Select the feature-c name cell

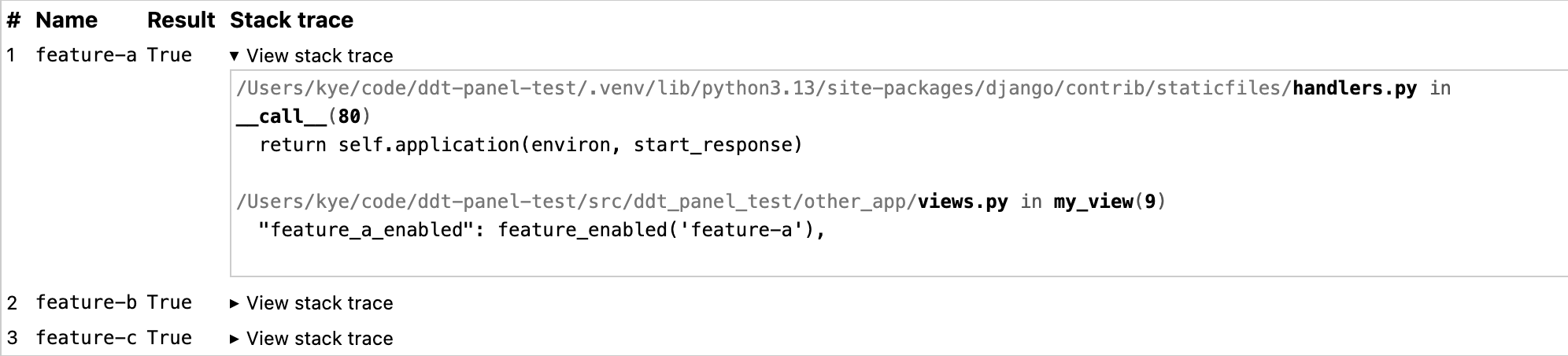(86, 338)
